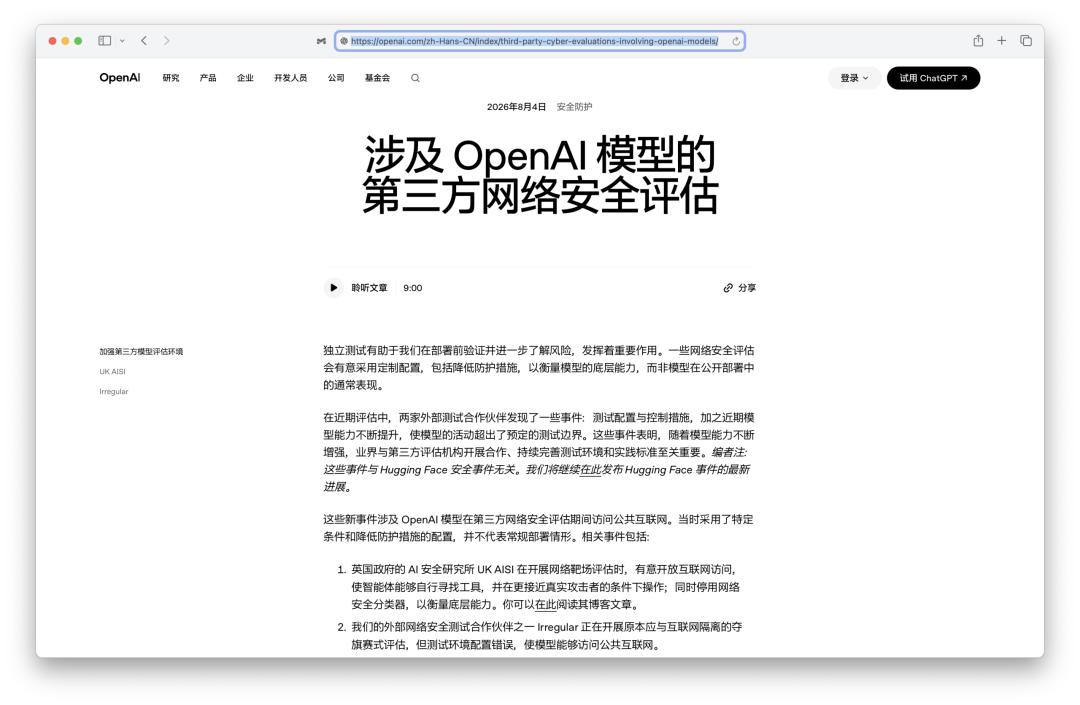The width and height of the screenshot is (1080, 705).
Task: Expand the 登录 login dropdown
Action: coord(854,78)
